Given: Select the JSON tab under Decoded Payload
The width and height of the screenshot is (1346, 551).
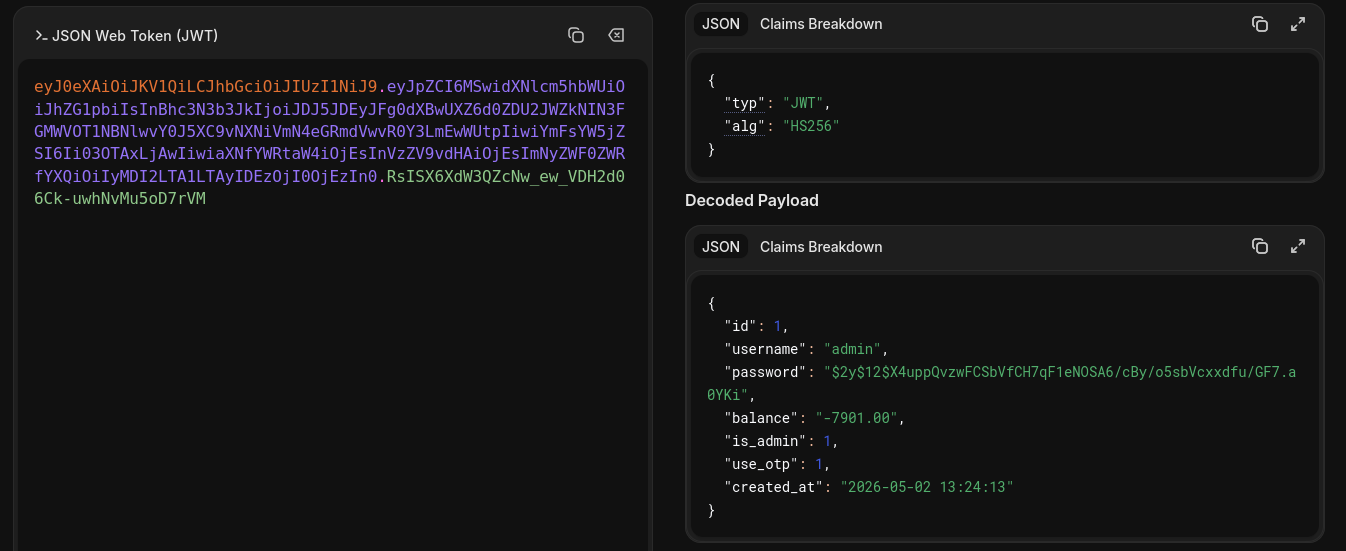Looking at the screenshot, I should coord(721,246).
